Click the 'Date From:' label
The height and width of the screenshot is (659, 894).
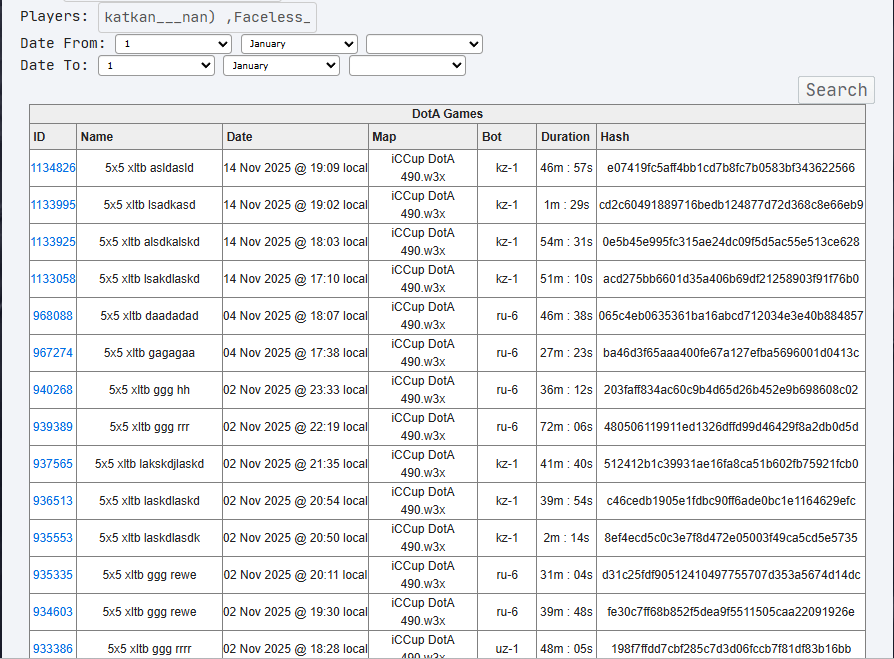tap(63, 43)
